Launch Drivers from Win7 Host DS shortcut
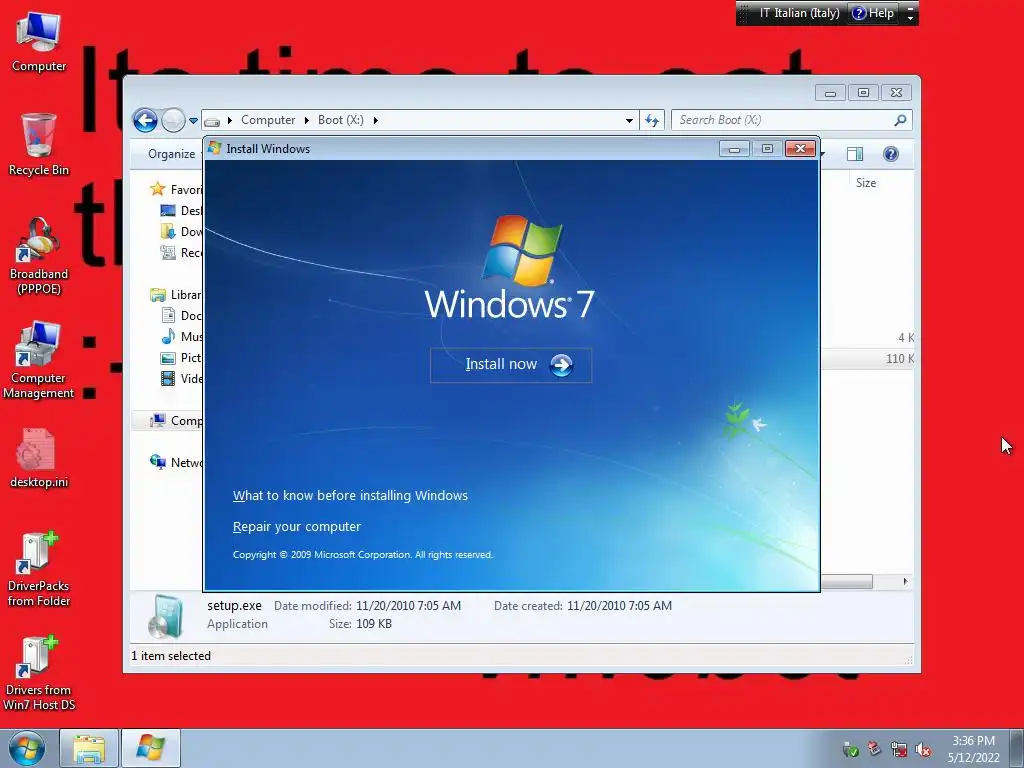The image size is (1024, 768). tap(39, 673)
